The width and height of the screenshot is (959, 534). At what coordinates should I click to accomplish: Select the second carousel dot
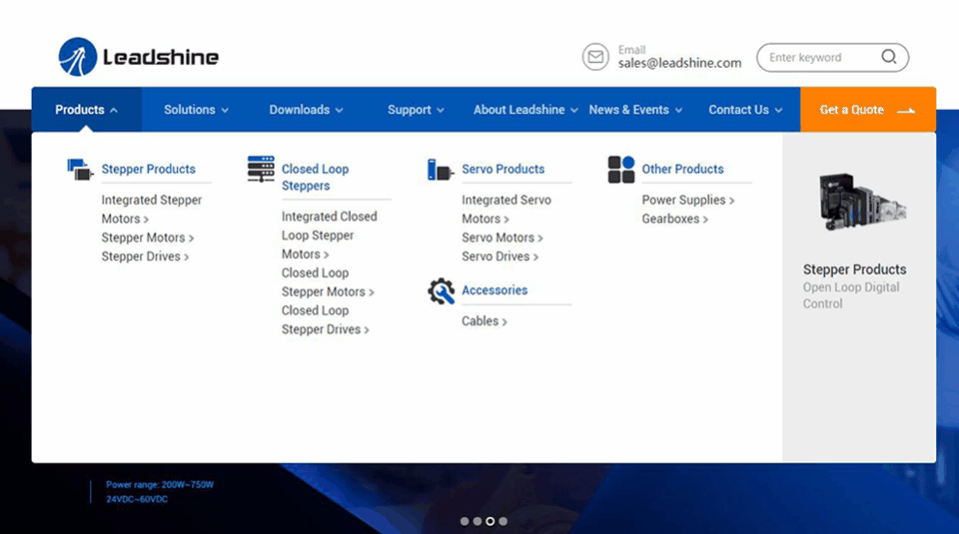477,521
